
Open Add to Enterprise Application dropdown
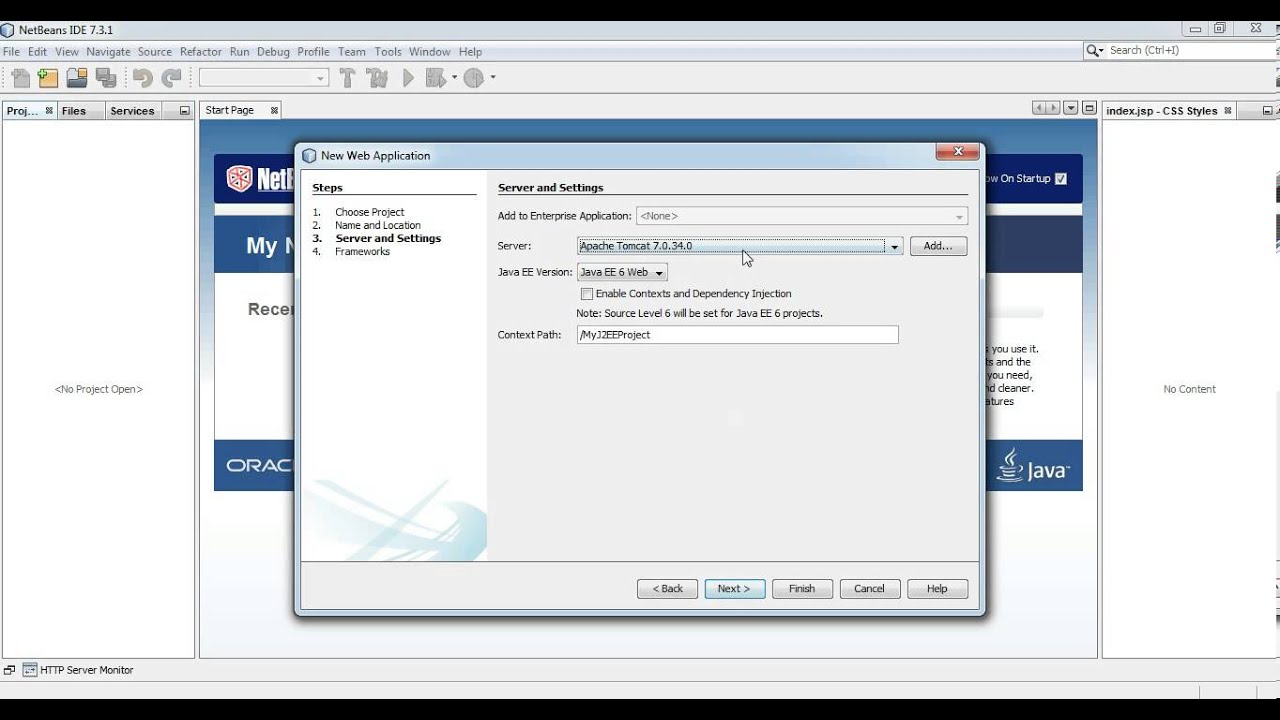802,216
